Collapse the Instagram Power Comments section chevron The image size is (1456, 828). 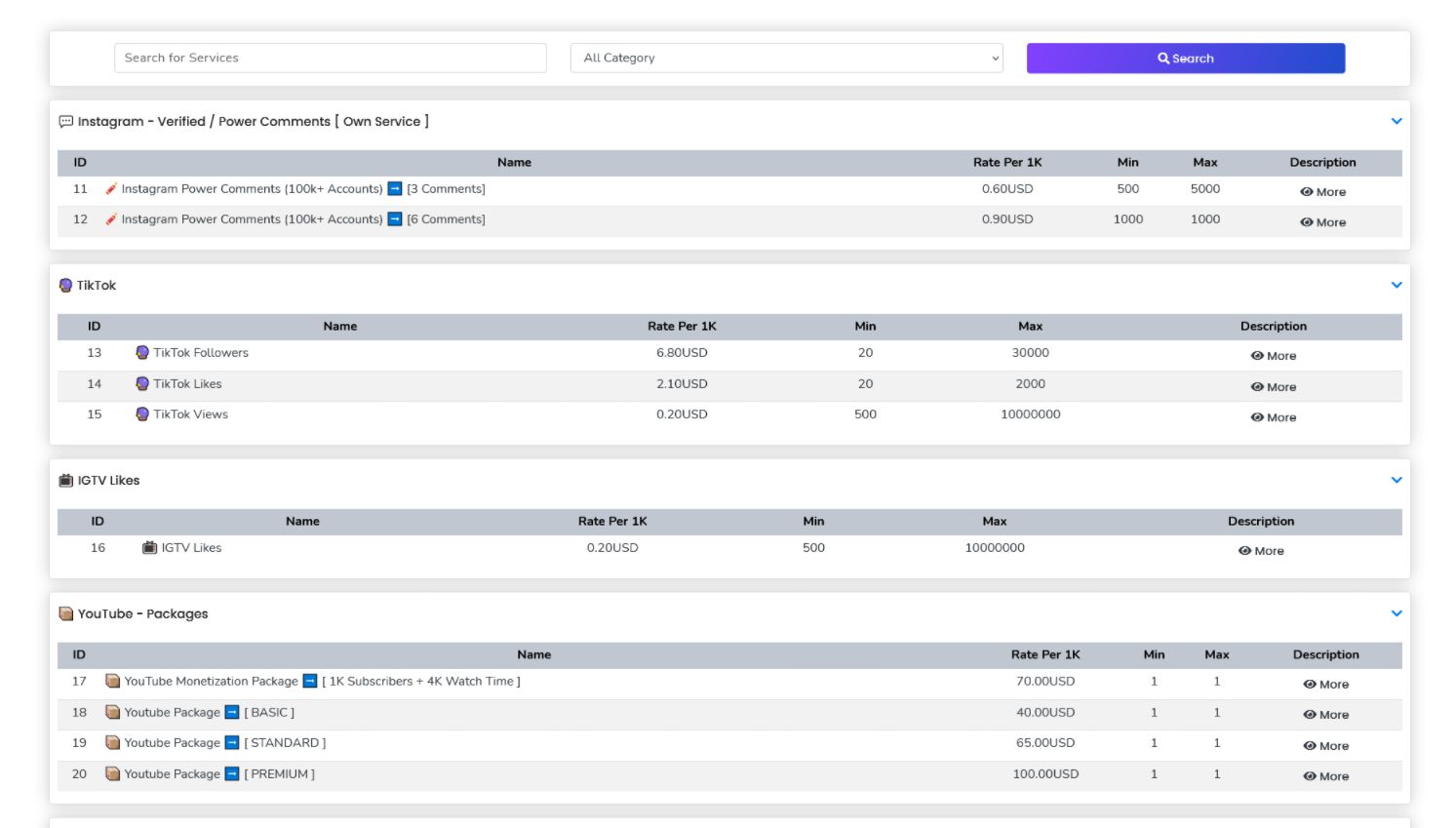(1397, 122)
